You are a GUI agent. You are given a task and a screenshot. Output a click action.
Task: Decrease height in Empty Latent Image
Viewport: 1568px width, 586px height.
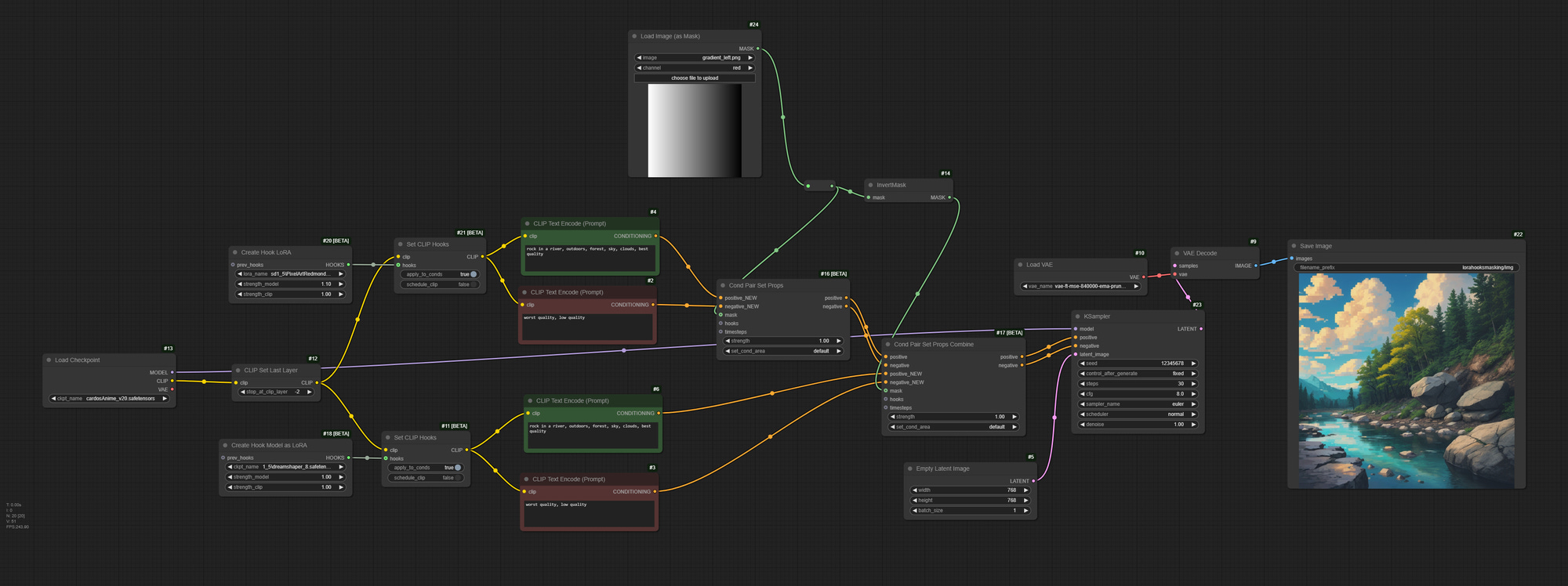click(915, 501)
